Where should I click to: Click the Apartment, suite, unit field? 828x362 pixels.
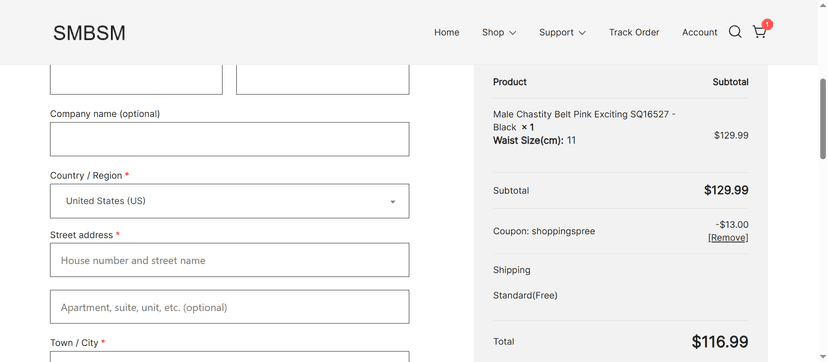[230, 307]
